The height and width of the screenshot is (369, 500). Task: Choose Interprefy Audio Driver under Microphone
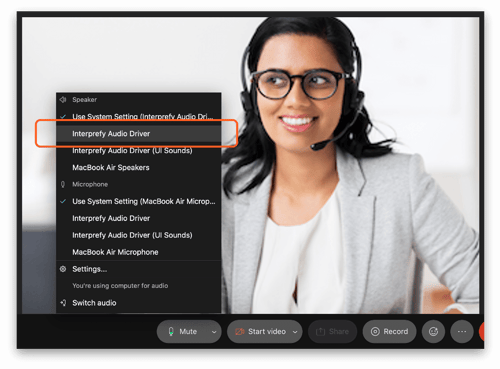139,218
